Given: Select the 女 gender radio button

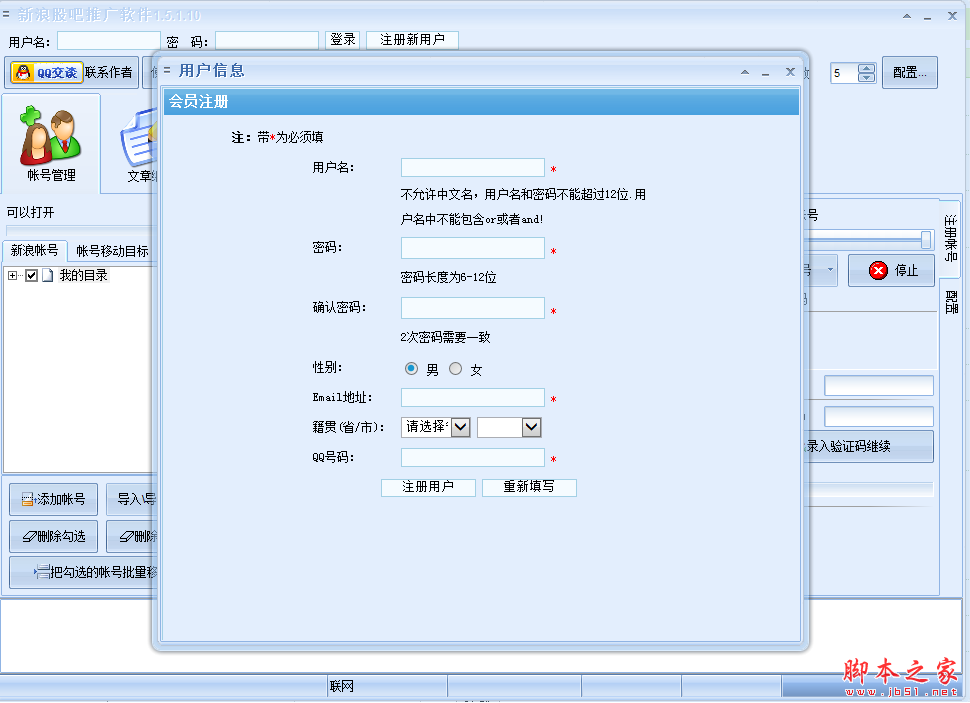Looking at the screenshot, I should pyautogui.click(x=456, y=369).
